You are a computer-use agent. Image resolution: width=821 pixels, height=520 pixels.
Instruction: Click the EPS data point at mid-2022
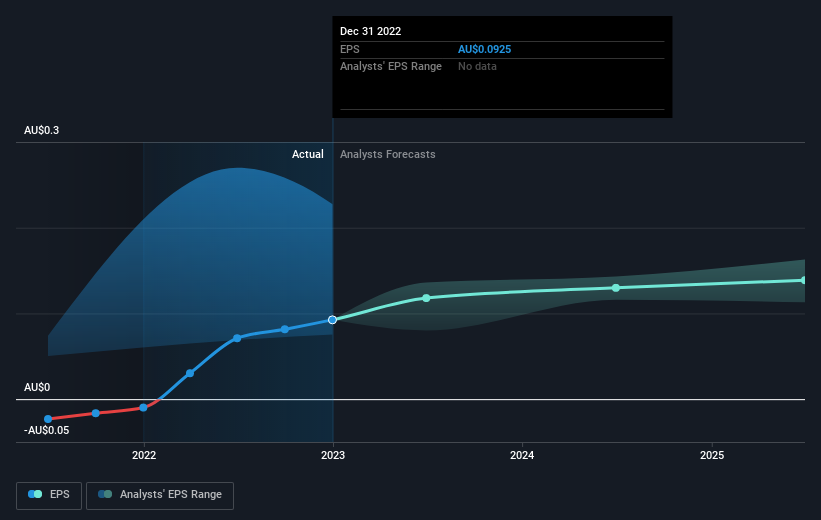point(237,338)
